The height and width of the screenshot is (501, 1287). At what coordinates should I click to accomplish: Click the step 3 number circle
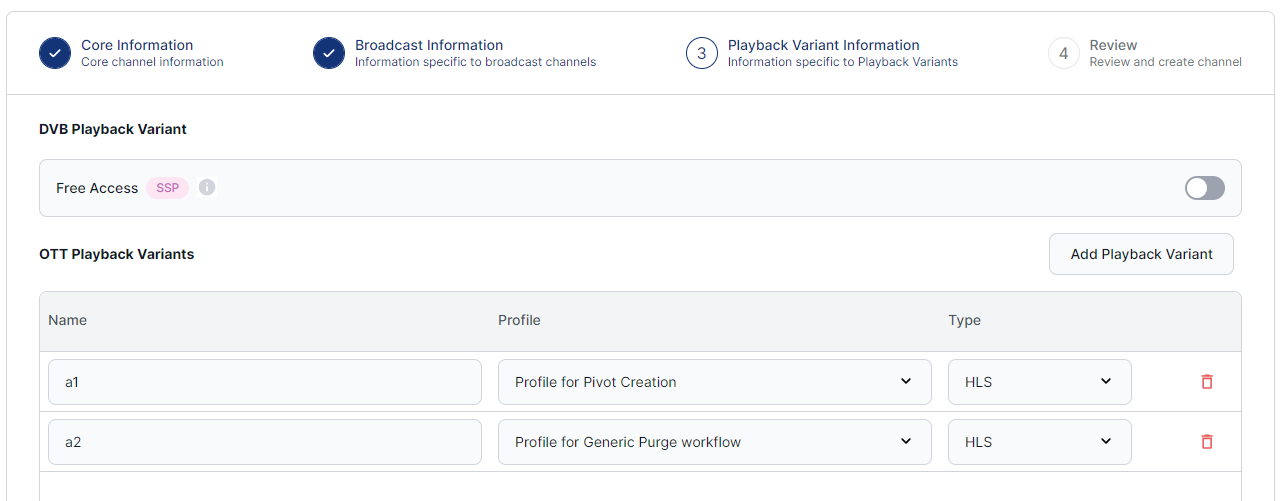tap(701, 53)
